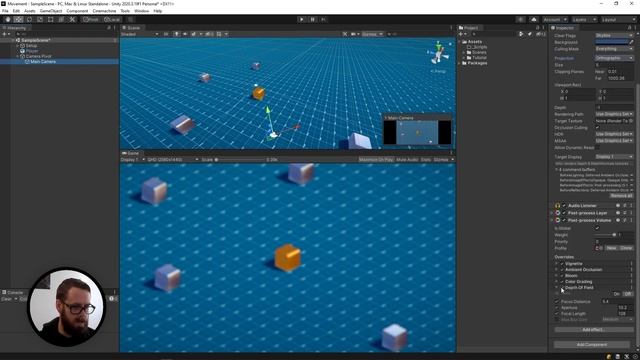Screen dimensions: 640x360
Task: Open the Component menu
Action: [77, 11]
